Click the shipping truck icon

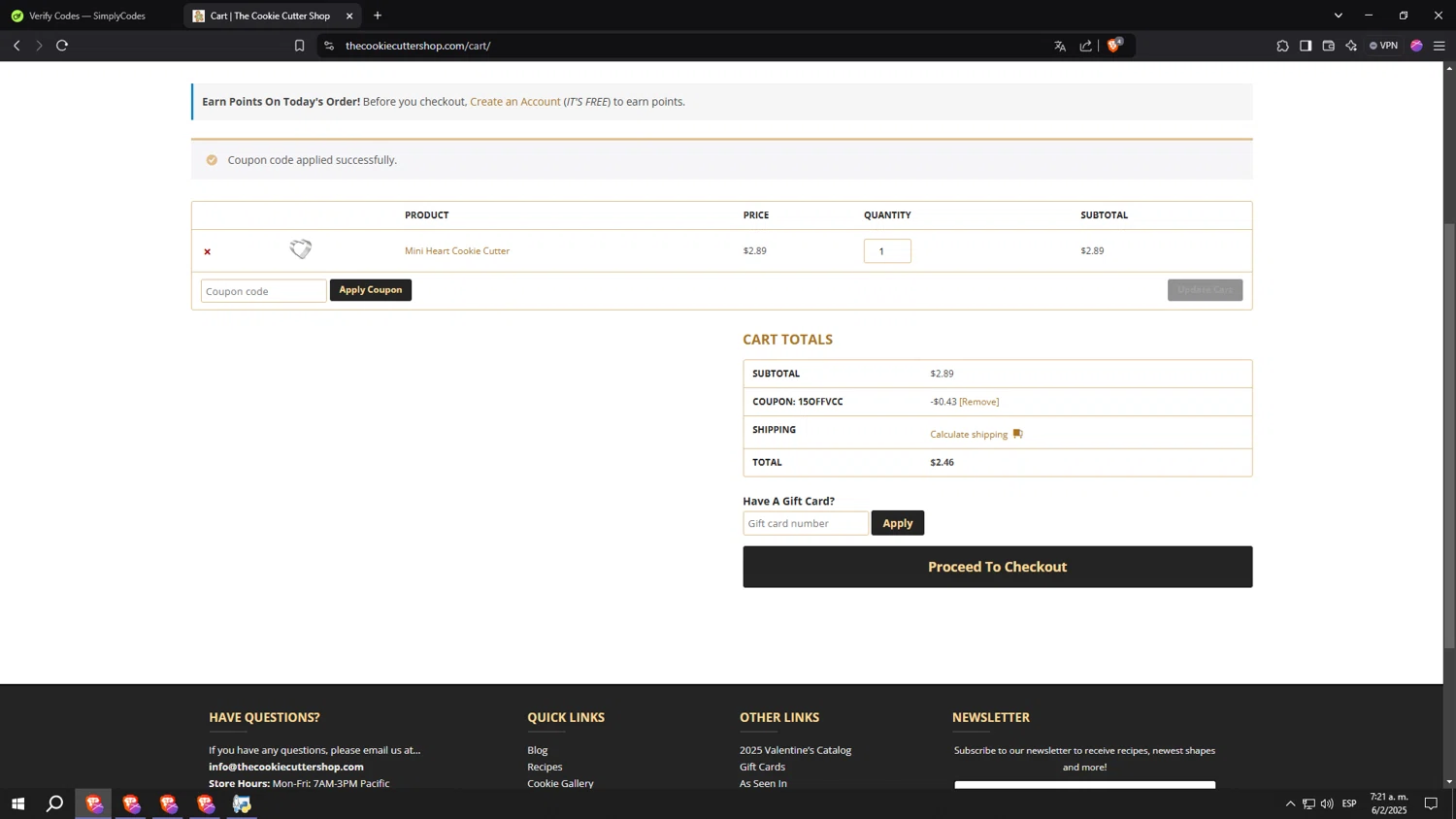1017,434
